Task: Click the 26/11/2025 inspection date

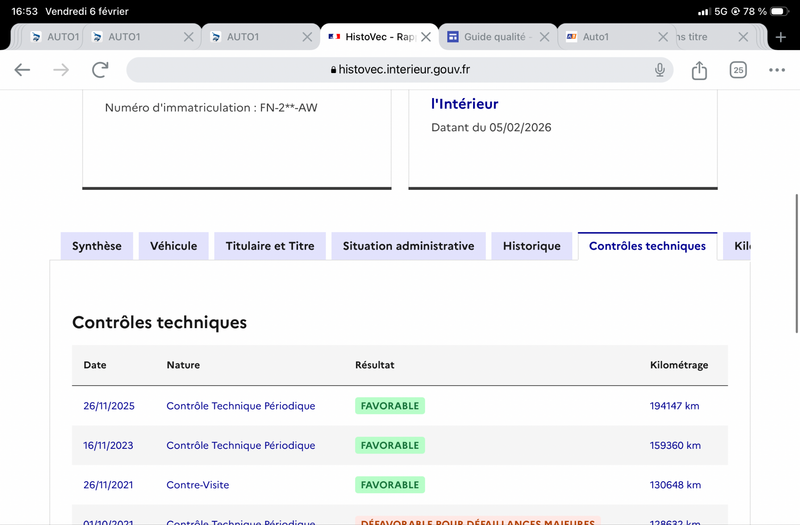Action: 109,406
